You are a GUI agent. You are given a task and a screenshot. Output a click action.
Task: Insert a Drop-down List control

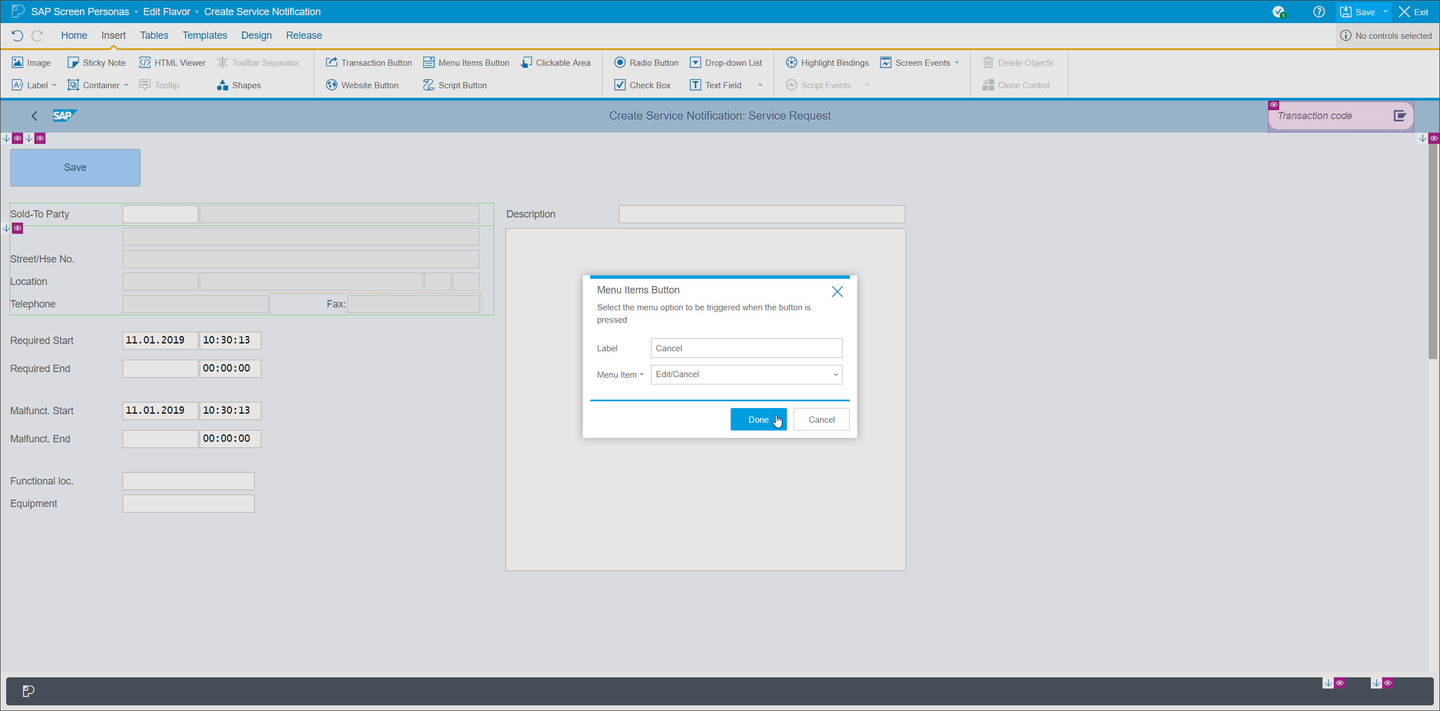tap(725, 62)
